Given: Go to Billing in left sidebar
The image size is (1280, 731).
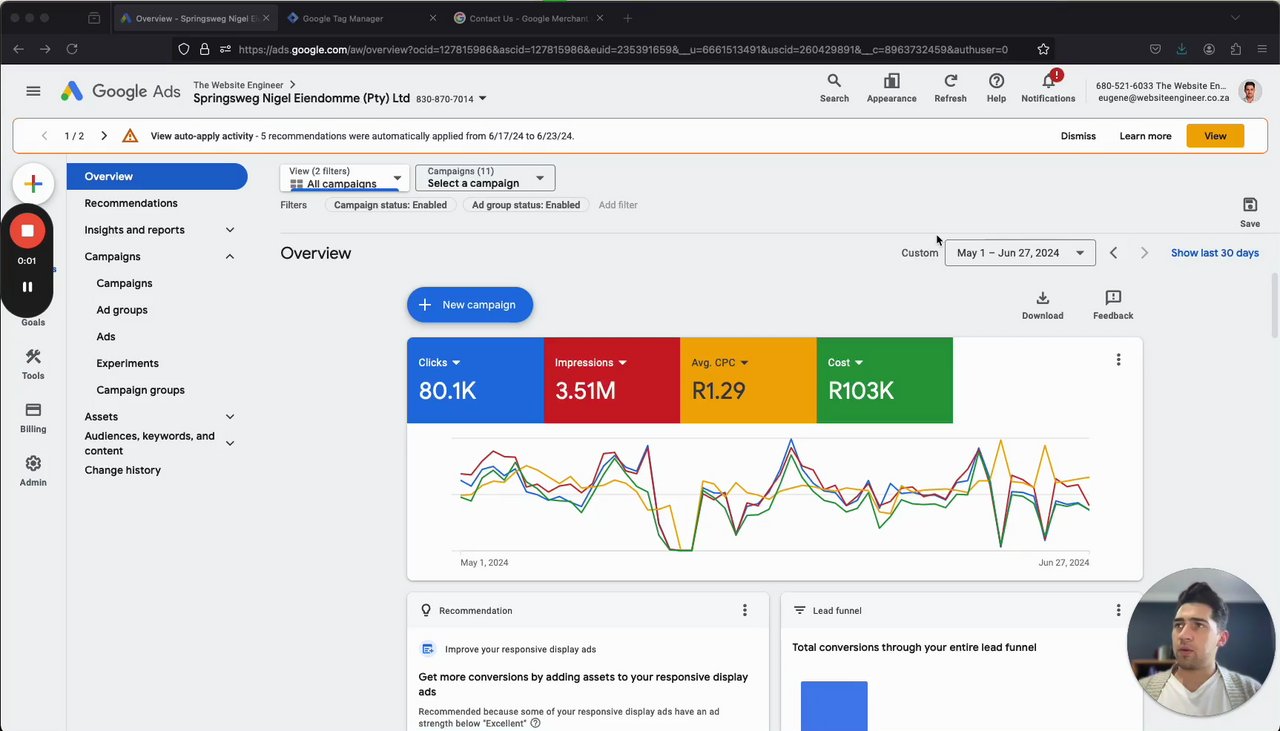Looking at the screenshot, I should [33, 418].
